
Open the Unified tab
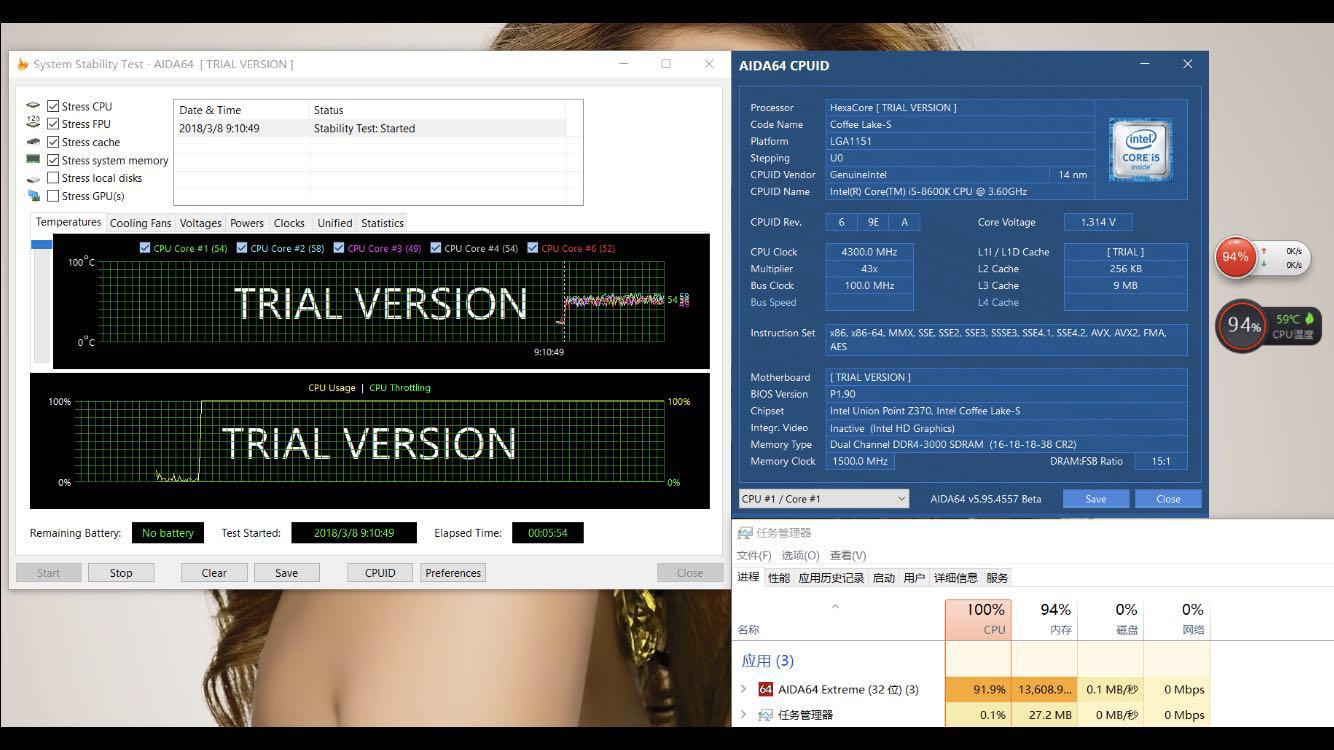(x=334, y=223)
